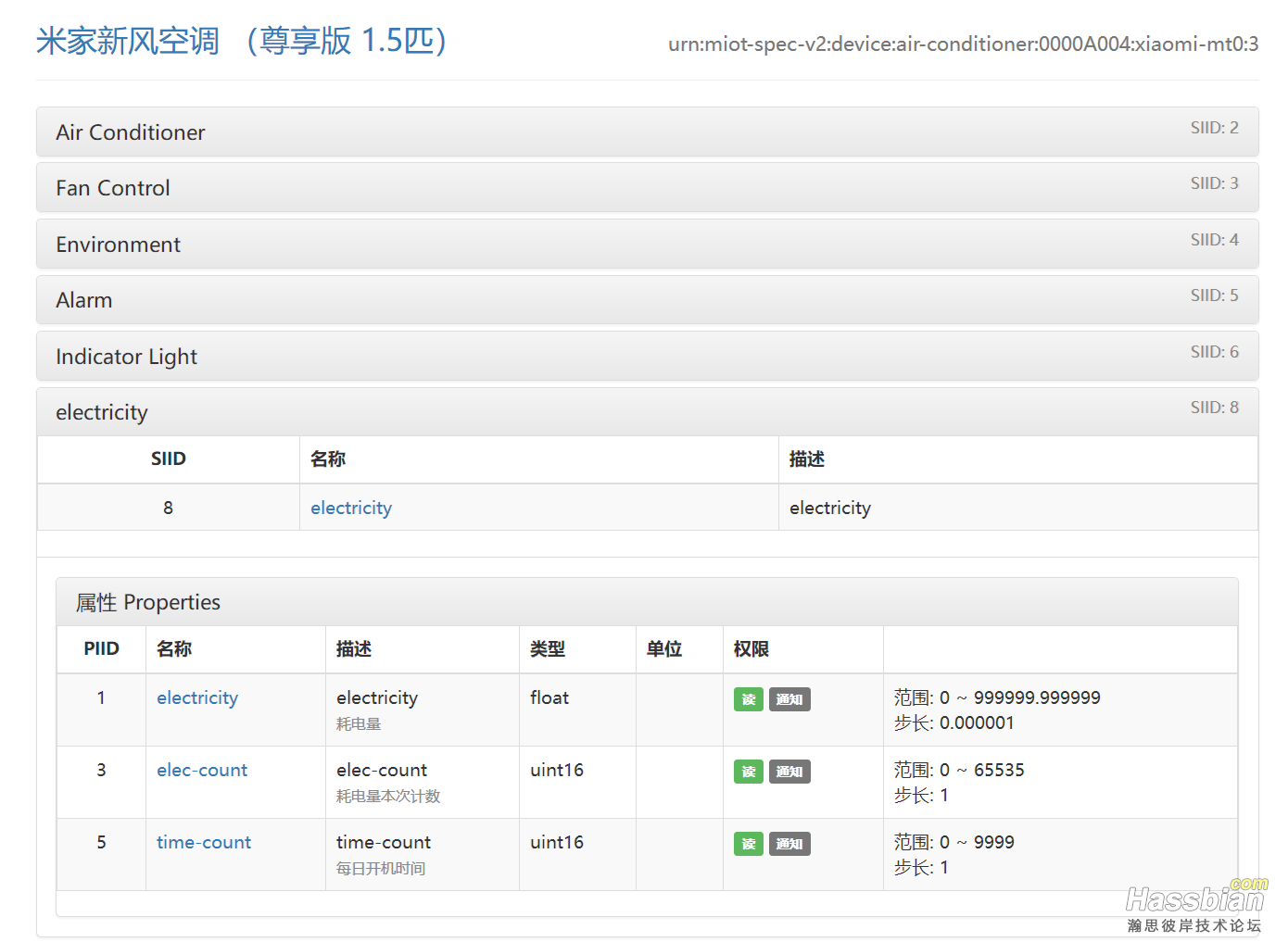Expand the Environment service panel
Image resolution: width=1288 pixels, height=942 pixels.
coord(647,244)
